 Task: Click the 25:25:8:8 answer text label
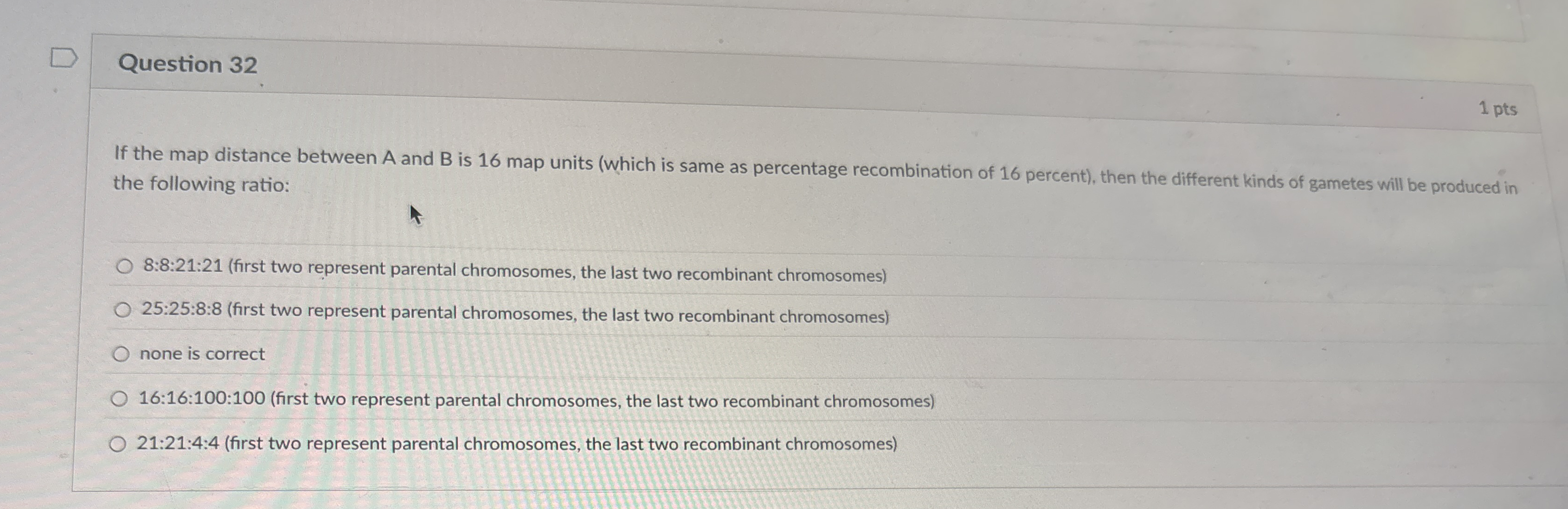click(514, 312)
